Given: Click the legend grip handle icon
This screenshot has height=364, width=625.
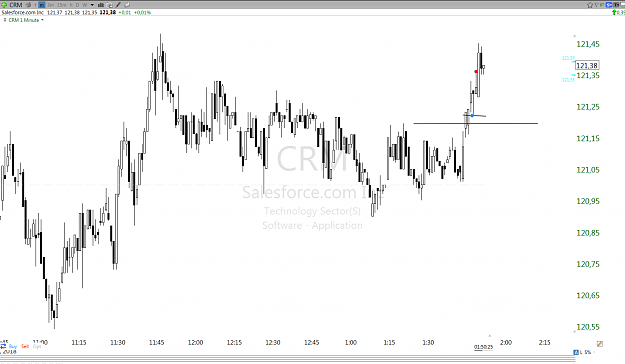Looking at the screenshot, I should click(5, 20).
